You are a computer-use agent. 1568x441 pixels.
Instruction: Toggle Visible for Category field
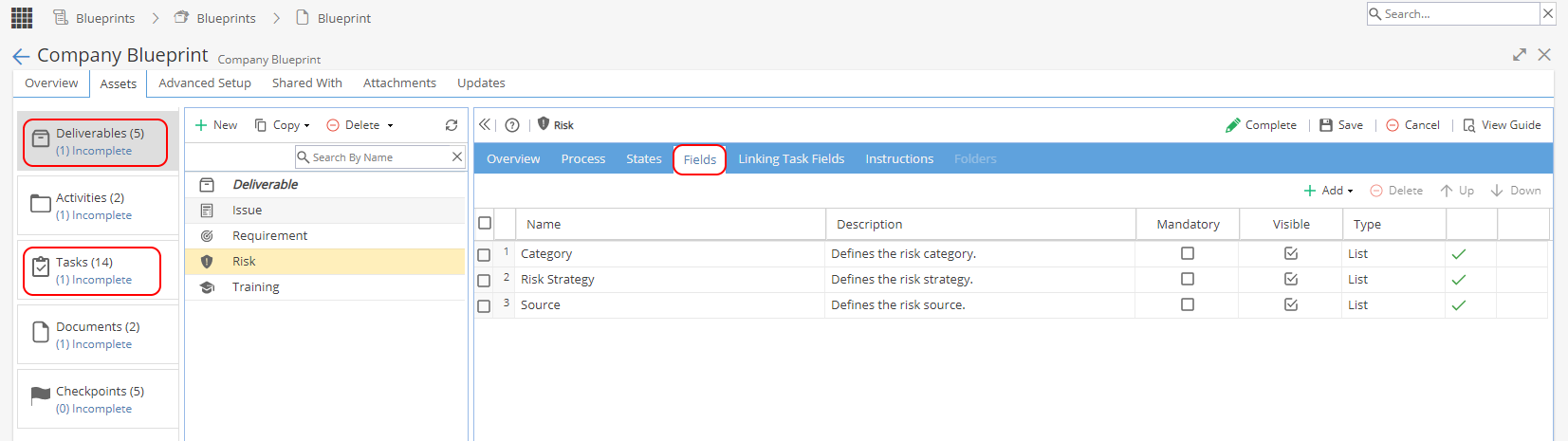pyautogui.click(x=1291, y=253)
